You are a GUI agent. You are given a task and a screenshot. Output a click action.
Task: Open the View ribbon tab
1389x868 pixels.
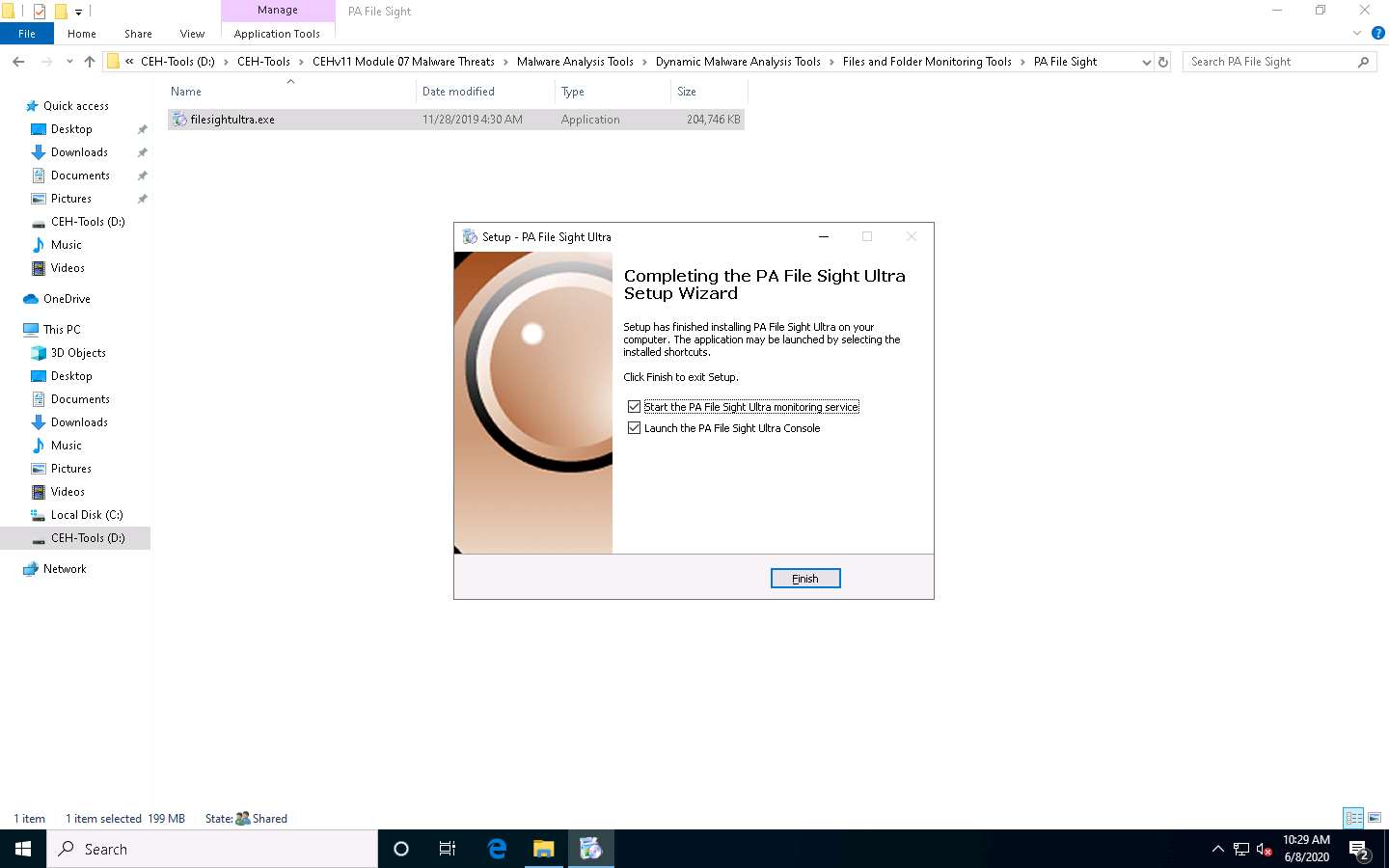(192, 34)
